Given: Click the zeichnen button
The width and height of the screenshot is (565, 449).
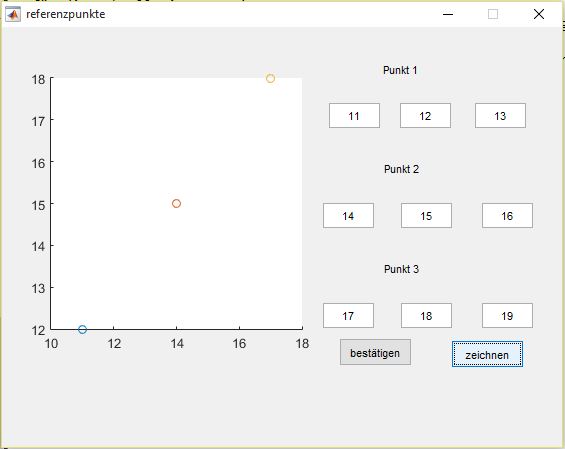Looking at the screenshot, I should (x=487, y=354).
